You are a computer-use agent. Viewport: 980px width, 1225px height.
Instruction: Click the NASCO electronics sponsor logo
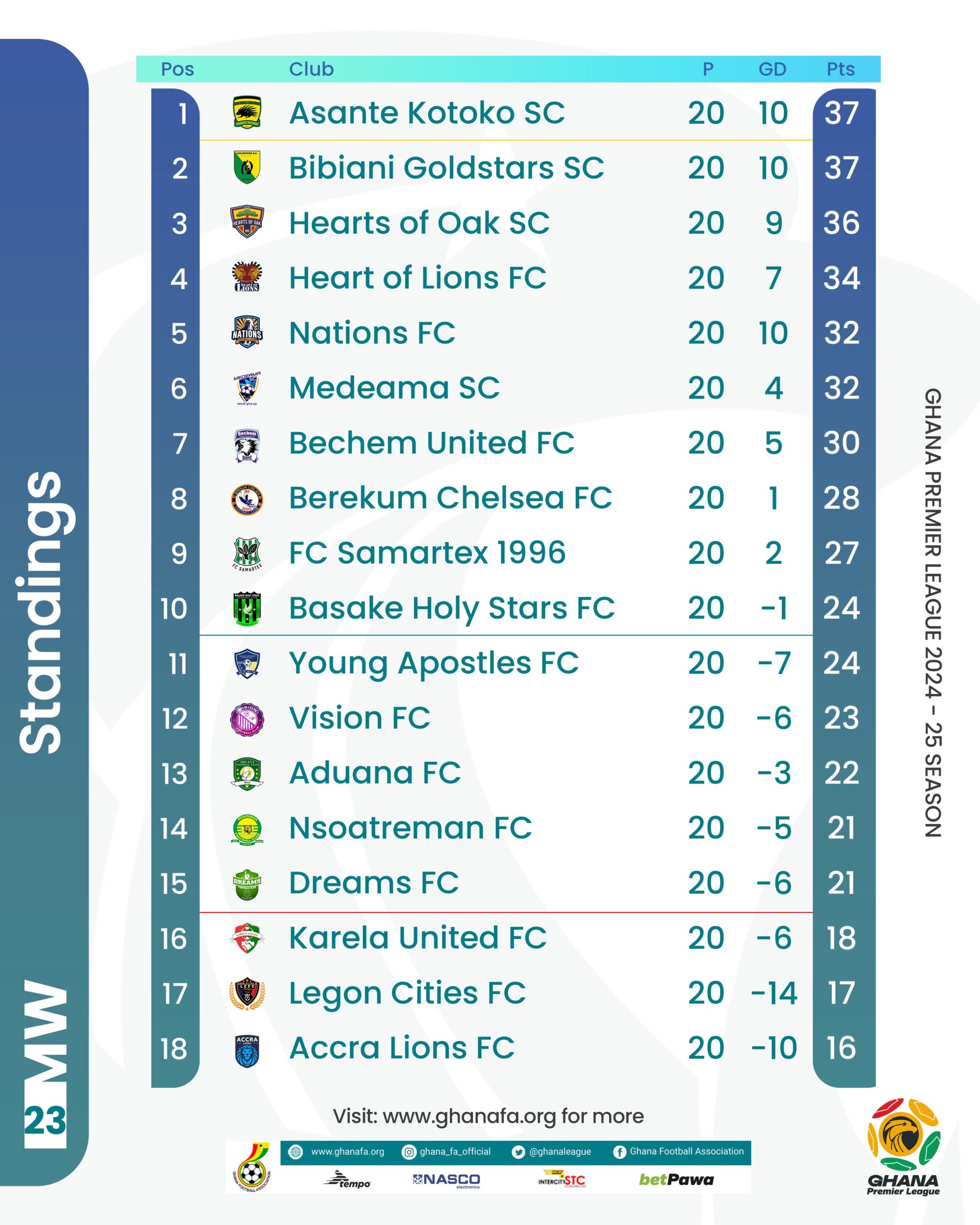coord(446,1180)
